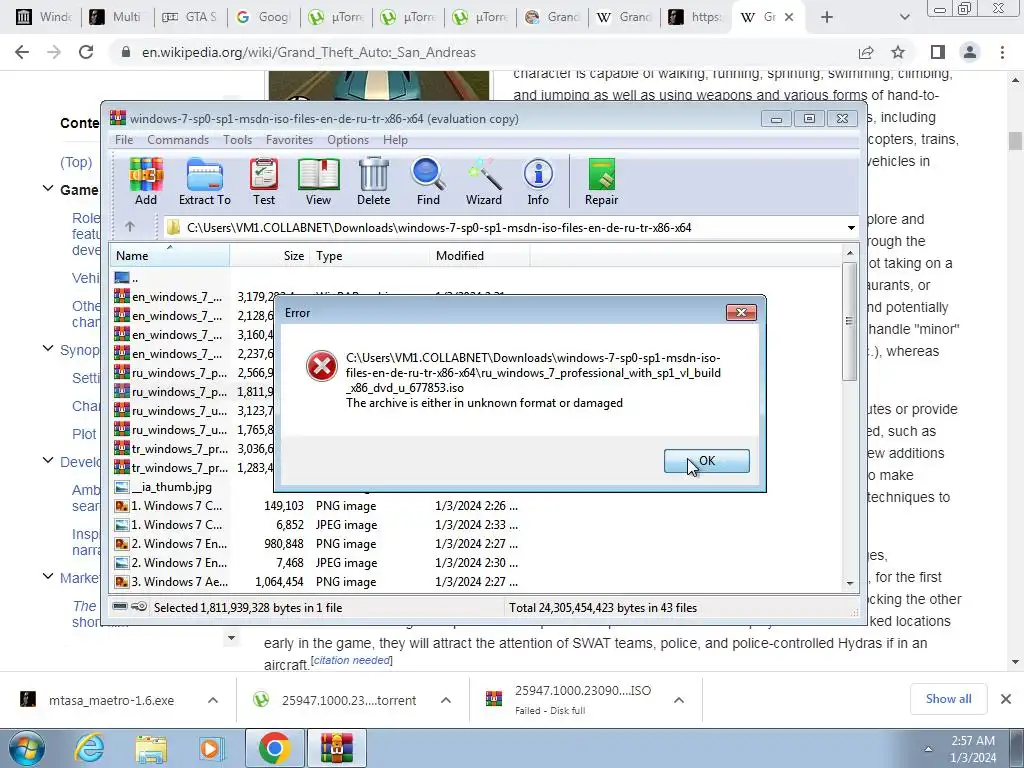1024x768 pixels.
Task: Collapse the Gameplay contents section
Action: tap(48, 189)
